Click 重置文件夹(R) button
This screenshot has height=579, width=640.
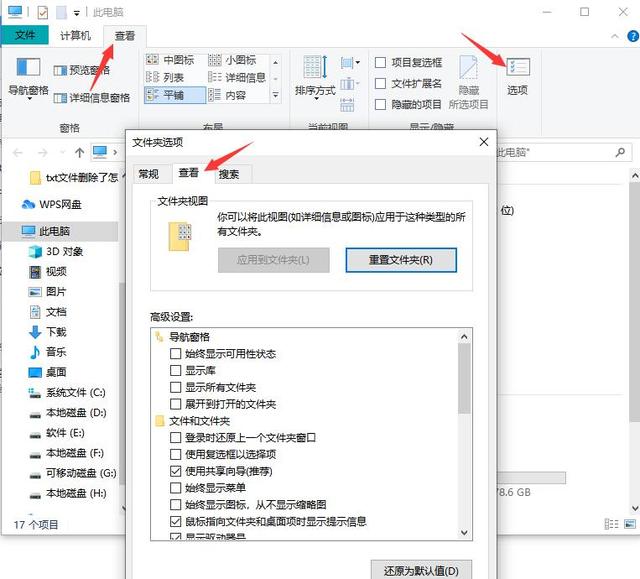(x=401, y=260)
